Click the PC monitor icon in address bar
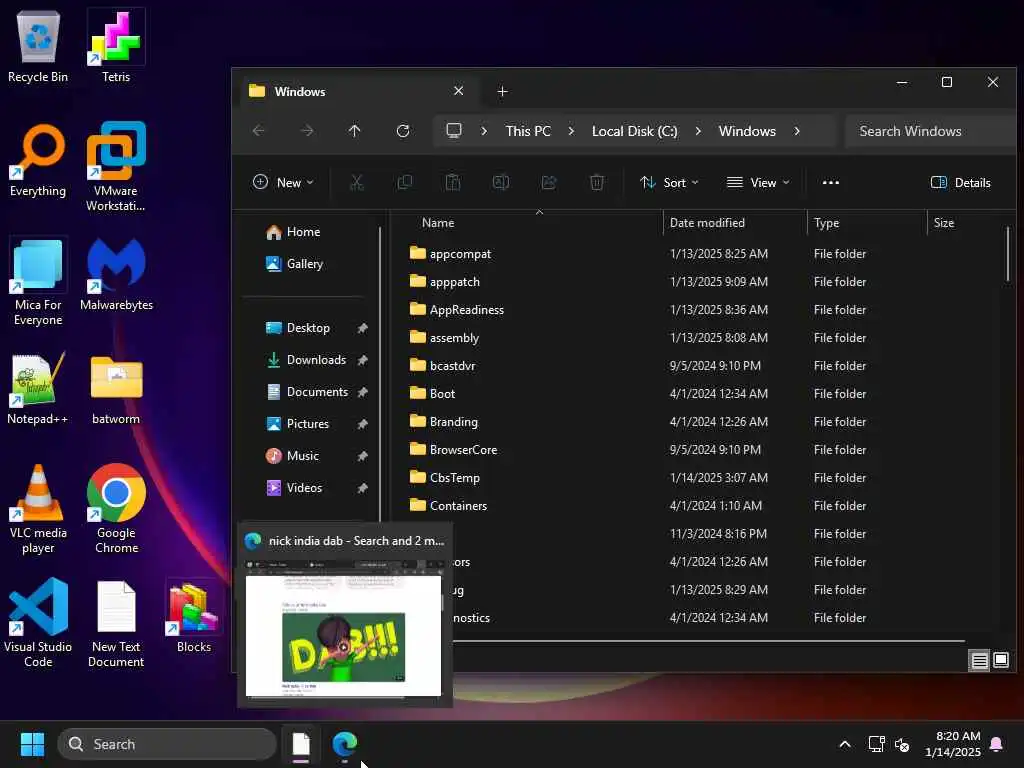This screenshot has width=1024, height=768. pyautogui.click(x=454, y=131)
